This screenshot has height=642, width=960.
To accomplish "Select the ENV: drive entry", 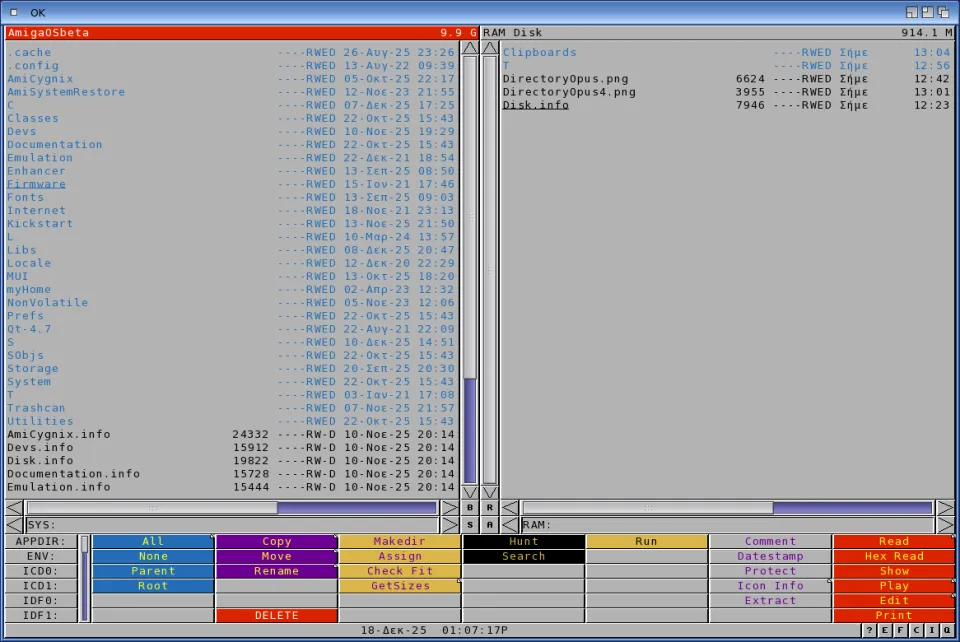I will point(40,556).
